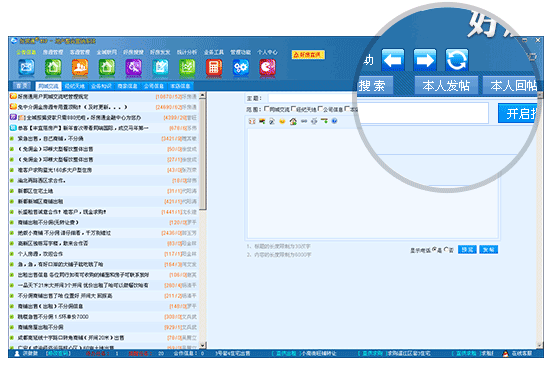The image size is (558, 365).
Task: Click the refresh arrows icon button
Action: [x=457, y=60]
